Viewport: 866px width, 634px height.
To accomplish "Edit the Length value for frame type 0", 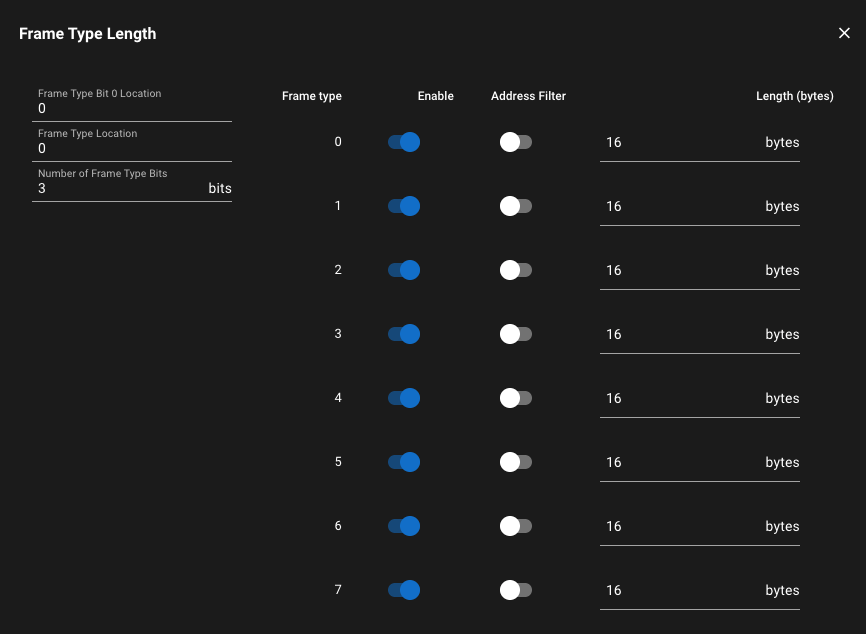I will tap(680, 142).
